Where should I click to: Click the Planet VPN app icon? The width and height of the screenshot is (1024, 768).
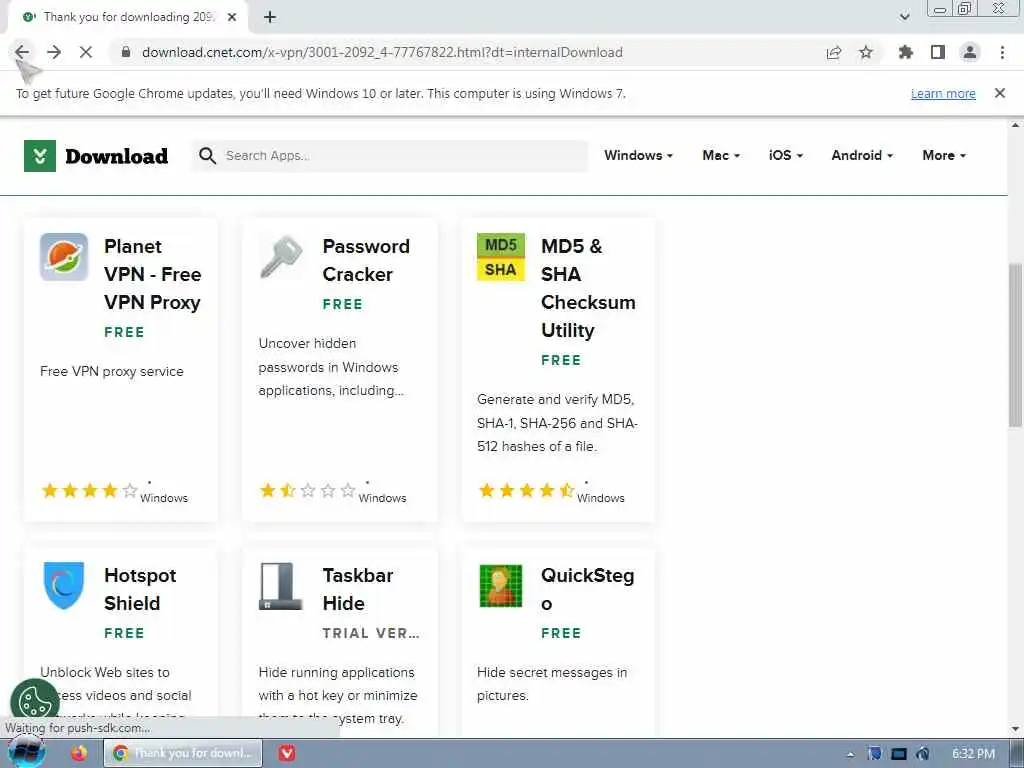click(x=64, y=257)
